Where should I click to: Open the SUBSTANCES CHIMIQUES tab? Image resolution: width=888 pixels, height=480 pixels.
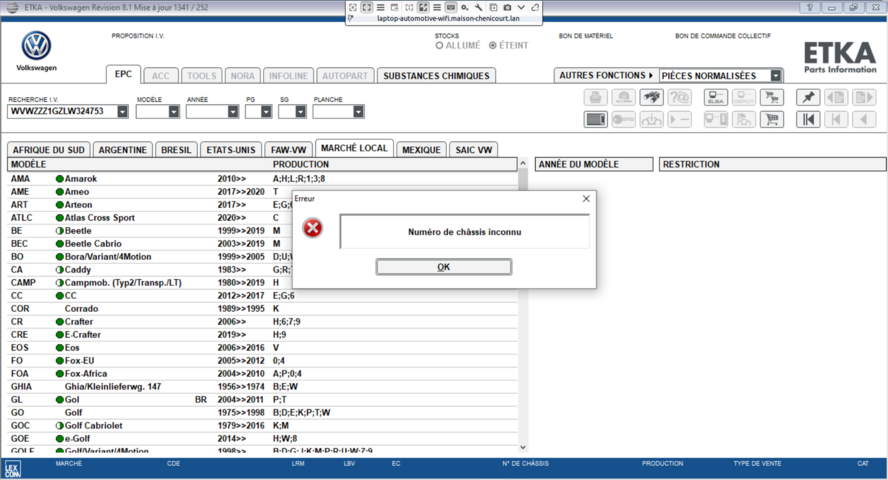click(436, 76)
